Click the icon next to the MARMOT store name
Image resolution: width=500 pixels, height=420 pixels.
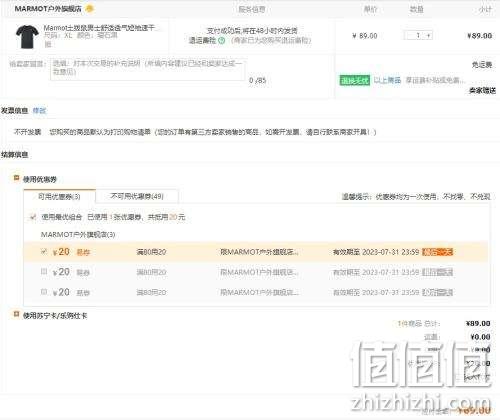click(89, 9)
